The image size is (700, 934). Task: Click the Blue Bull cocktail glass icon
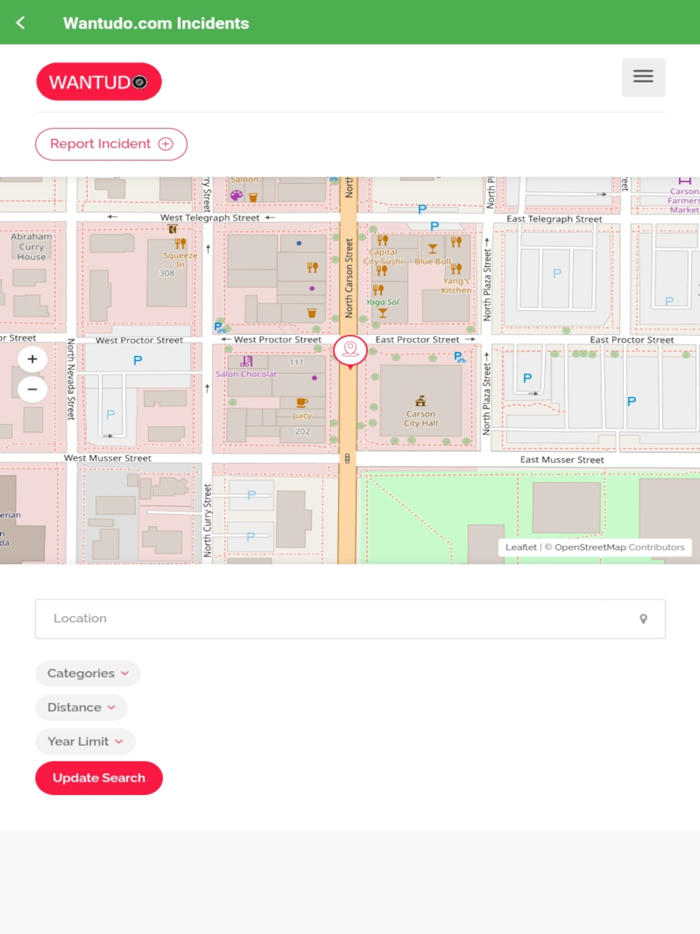click(x=433, y=248)
